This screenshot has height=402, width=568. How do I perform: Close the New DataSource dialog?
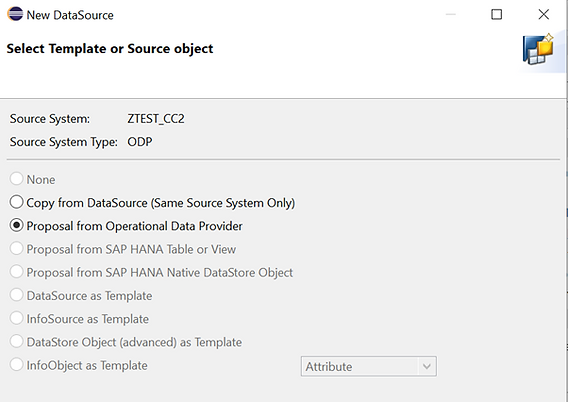point(543,14)
